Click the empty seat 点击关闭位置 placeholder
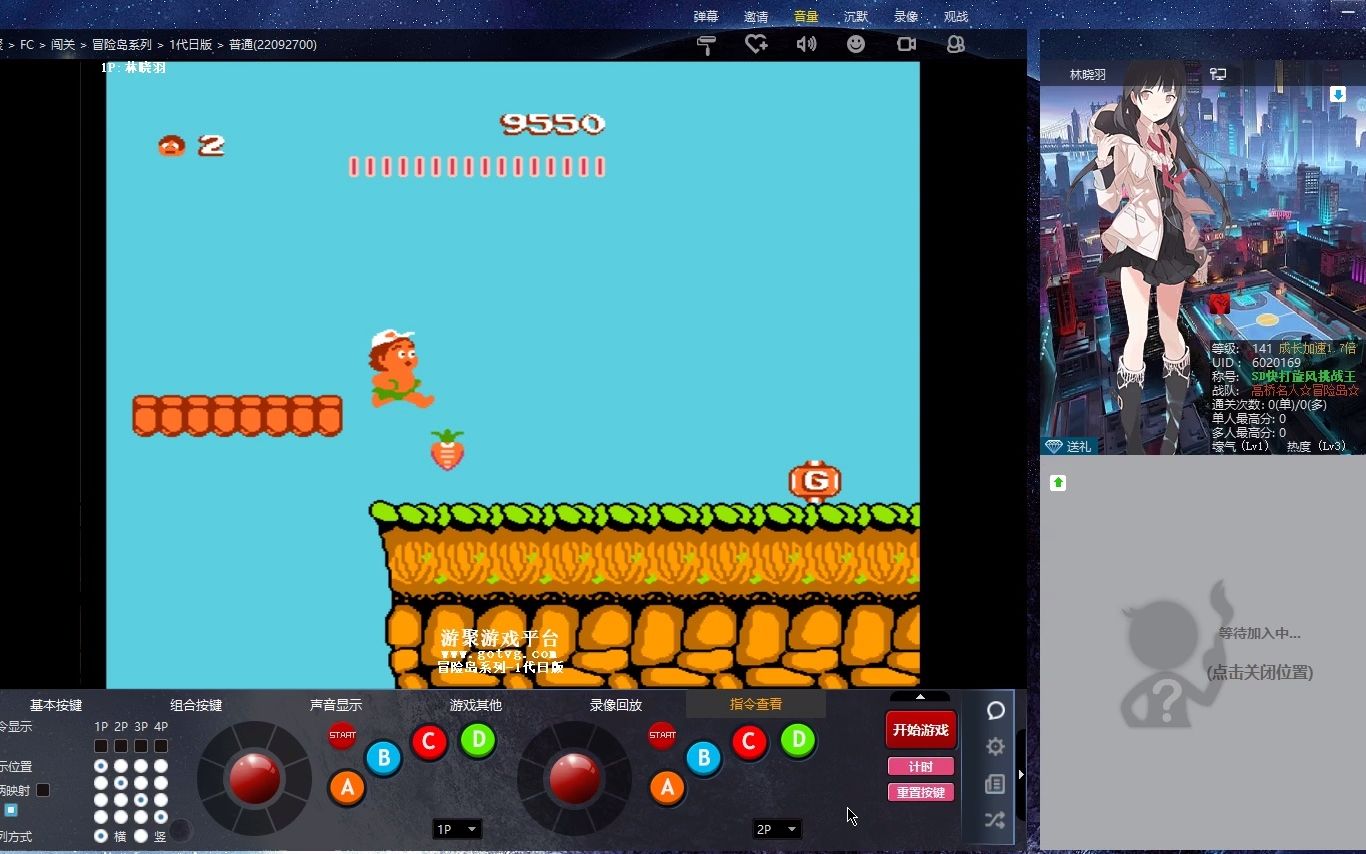1366x854 pixels. 1259,673
